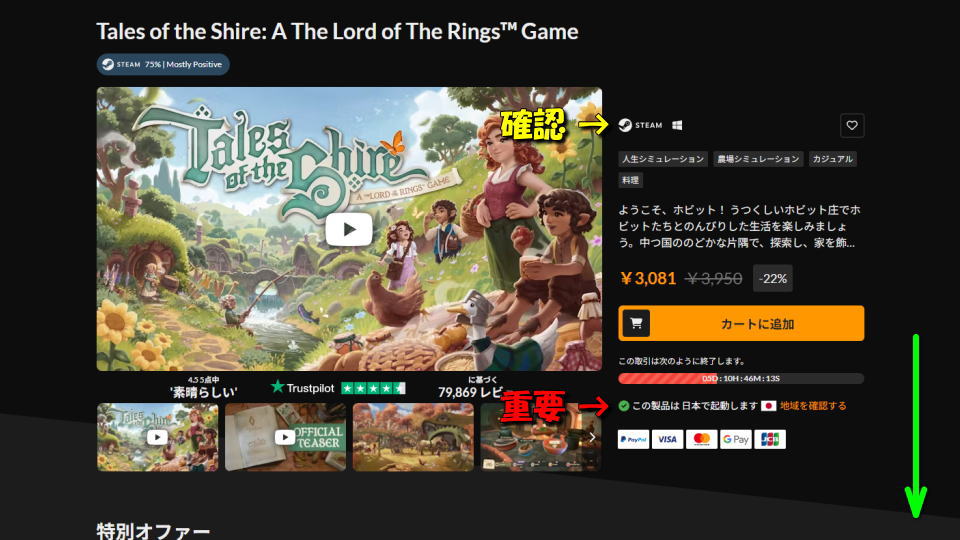Click the VISA payment icon
The width and height of the screenshot is (960, 540).
(x=667, y=439)
